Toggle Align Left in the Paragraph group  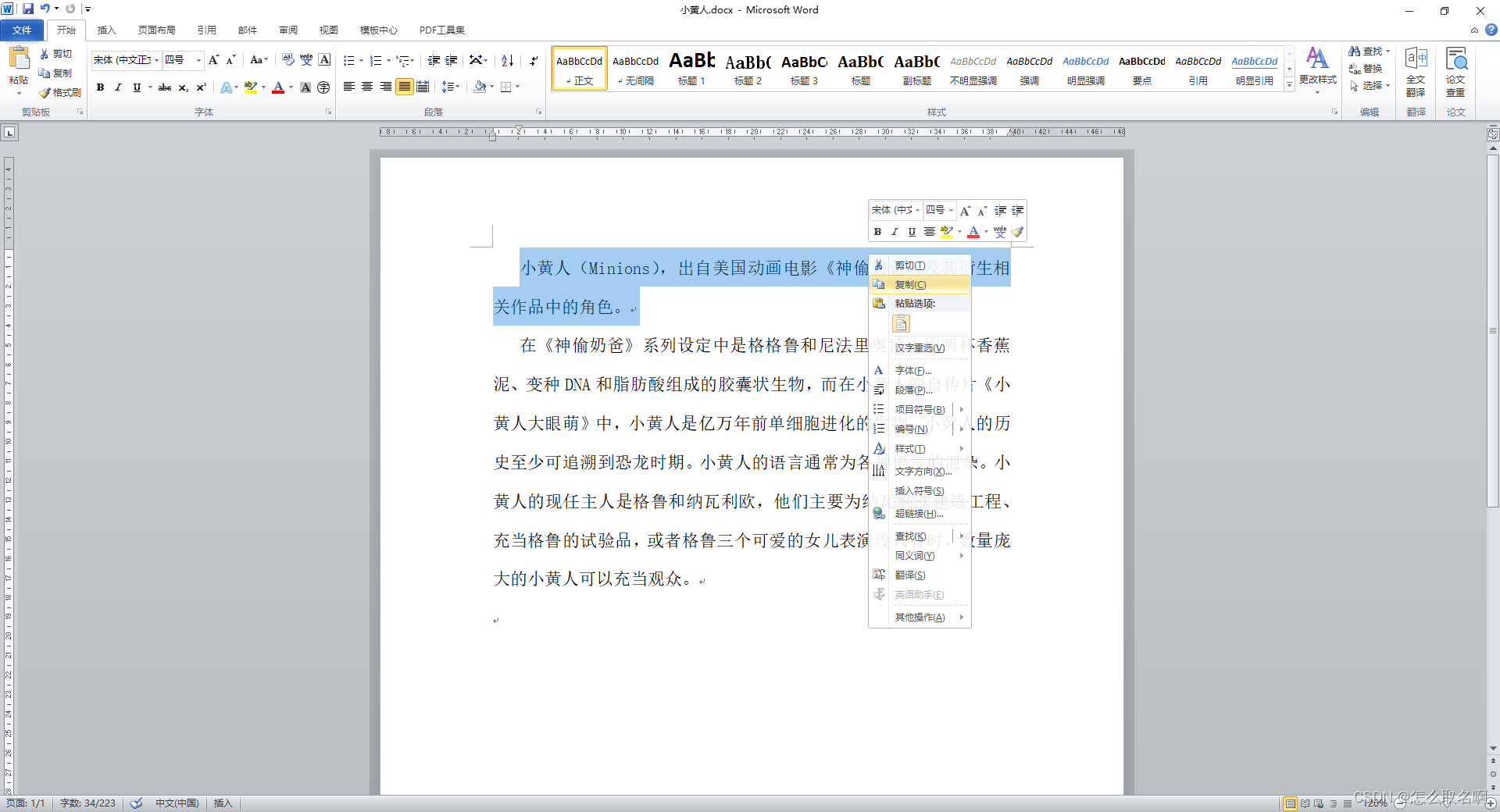349,87
